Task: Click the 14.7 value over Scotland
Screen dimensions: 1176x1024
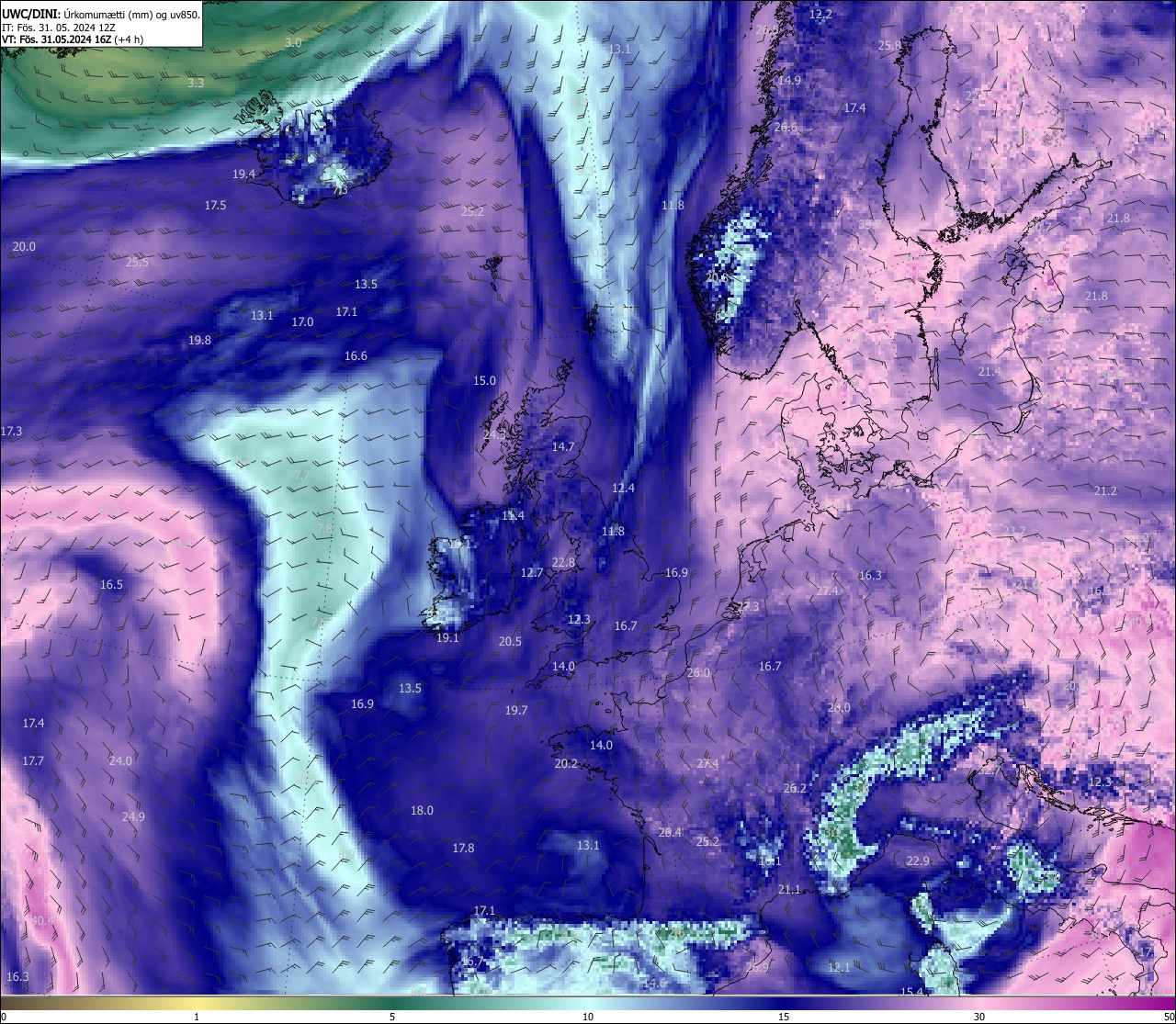Action: (562, 446)
